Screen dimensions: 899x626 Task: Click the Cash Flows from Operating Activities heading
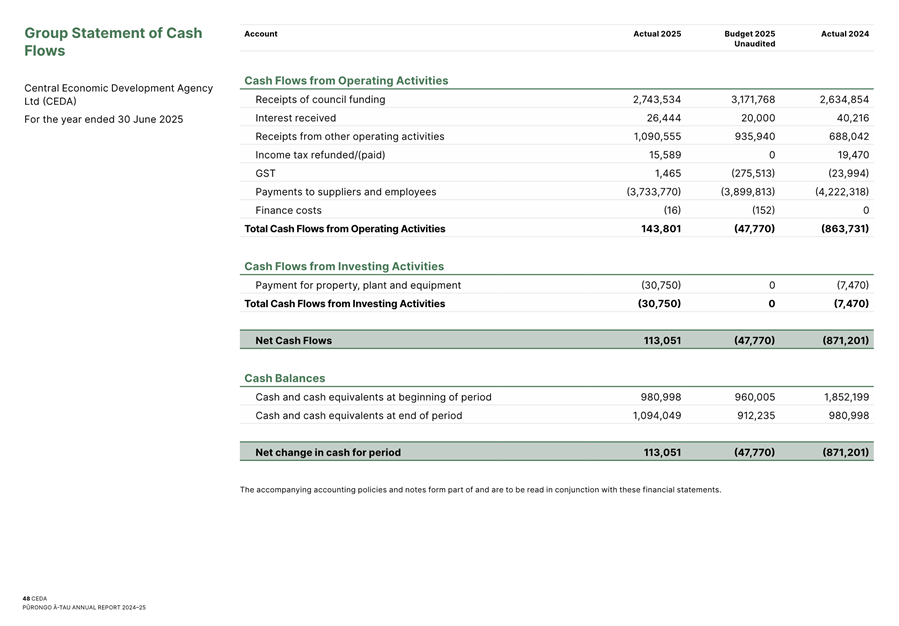click(x=346, y=81)
